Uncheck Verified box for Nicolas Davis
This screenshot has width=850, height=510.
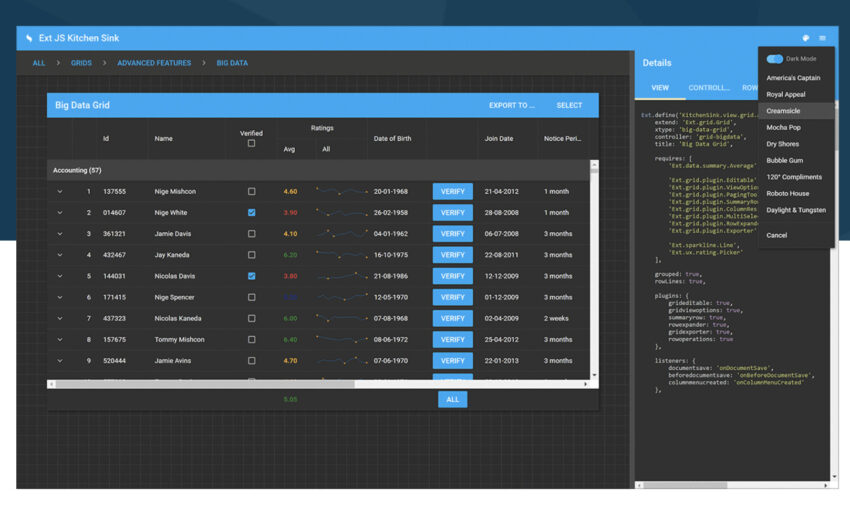coord(252,276)
